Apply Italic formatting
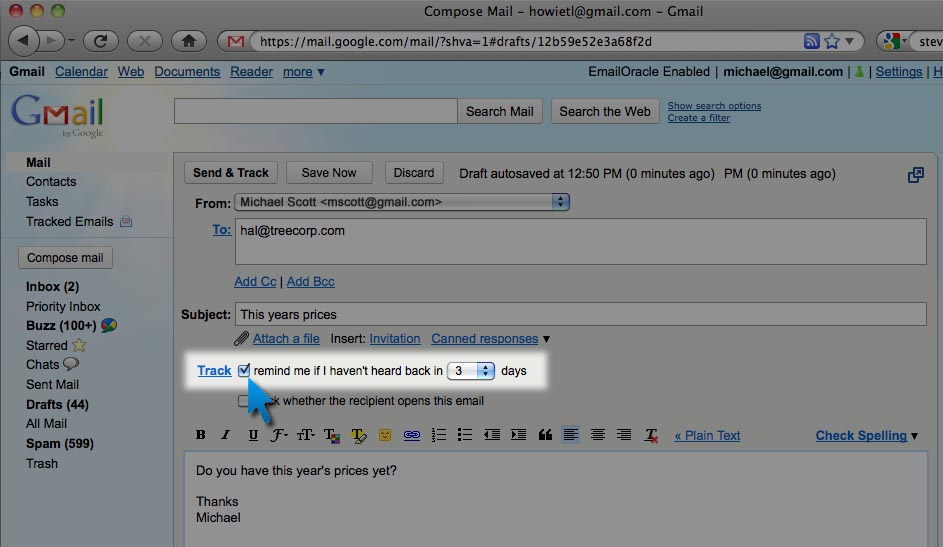 (x=226, y=435)
